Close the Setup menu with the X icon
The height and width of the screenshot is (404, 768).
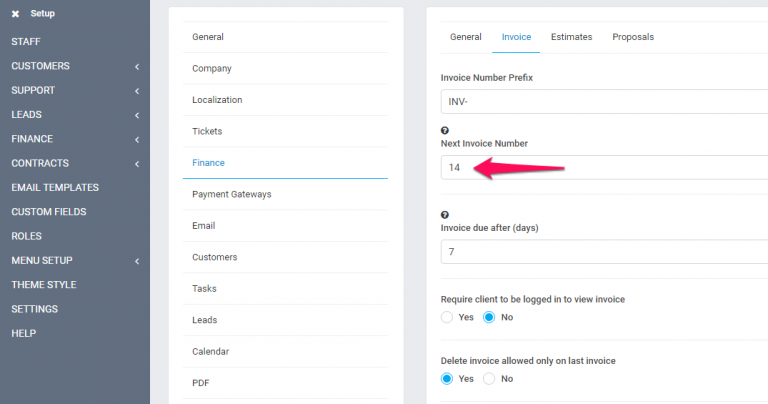(15, 14)
